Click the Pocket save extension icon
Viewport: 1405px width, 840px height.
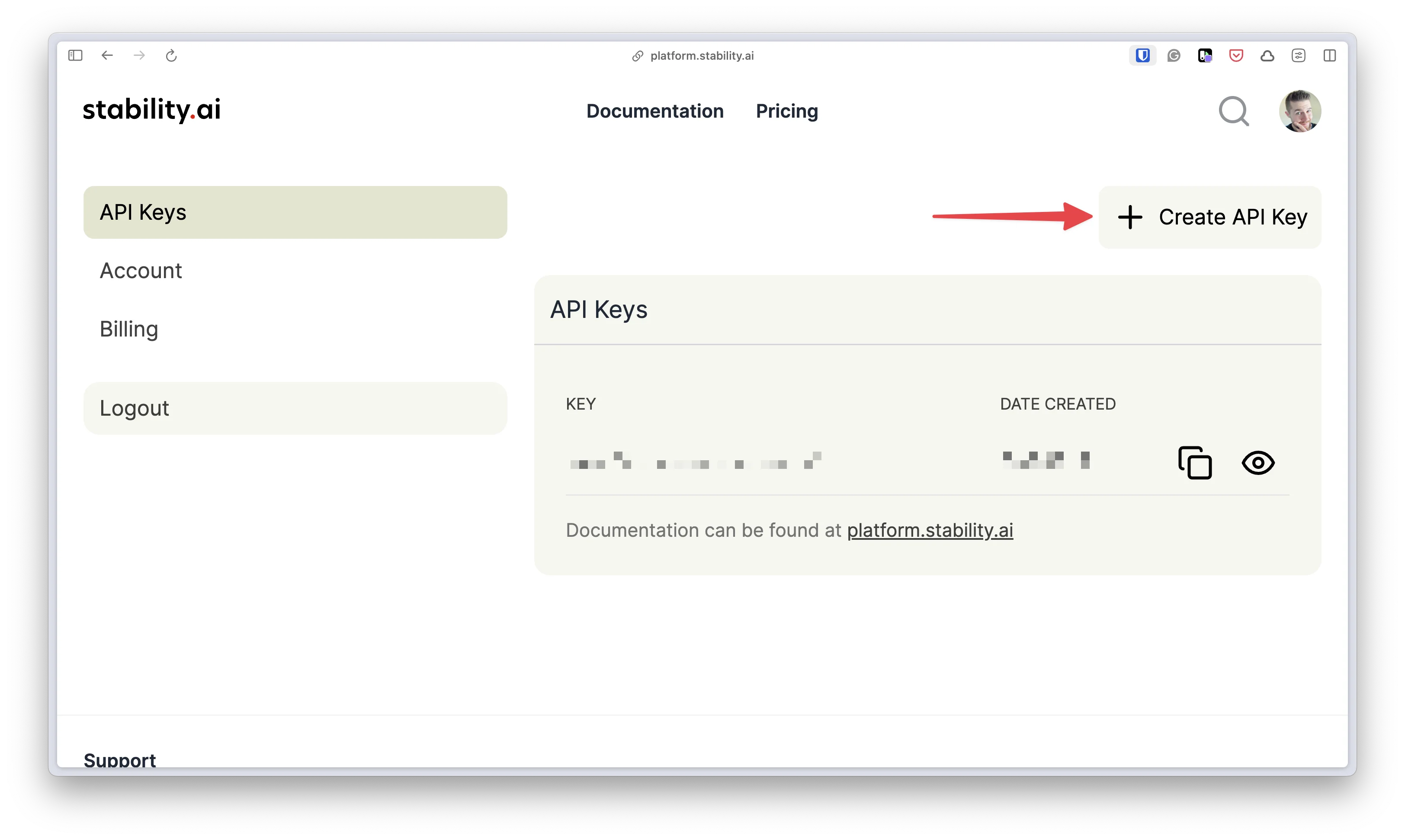(x=1236, y=55)
